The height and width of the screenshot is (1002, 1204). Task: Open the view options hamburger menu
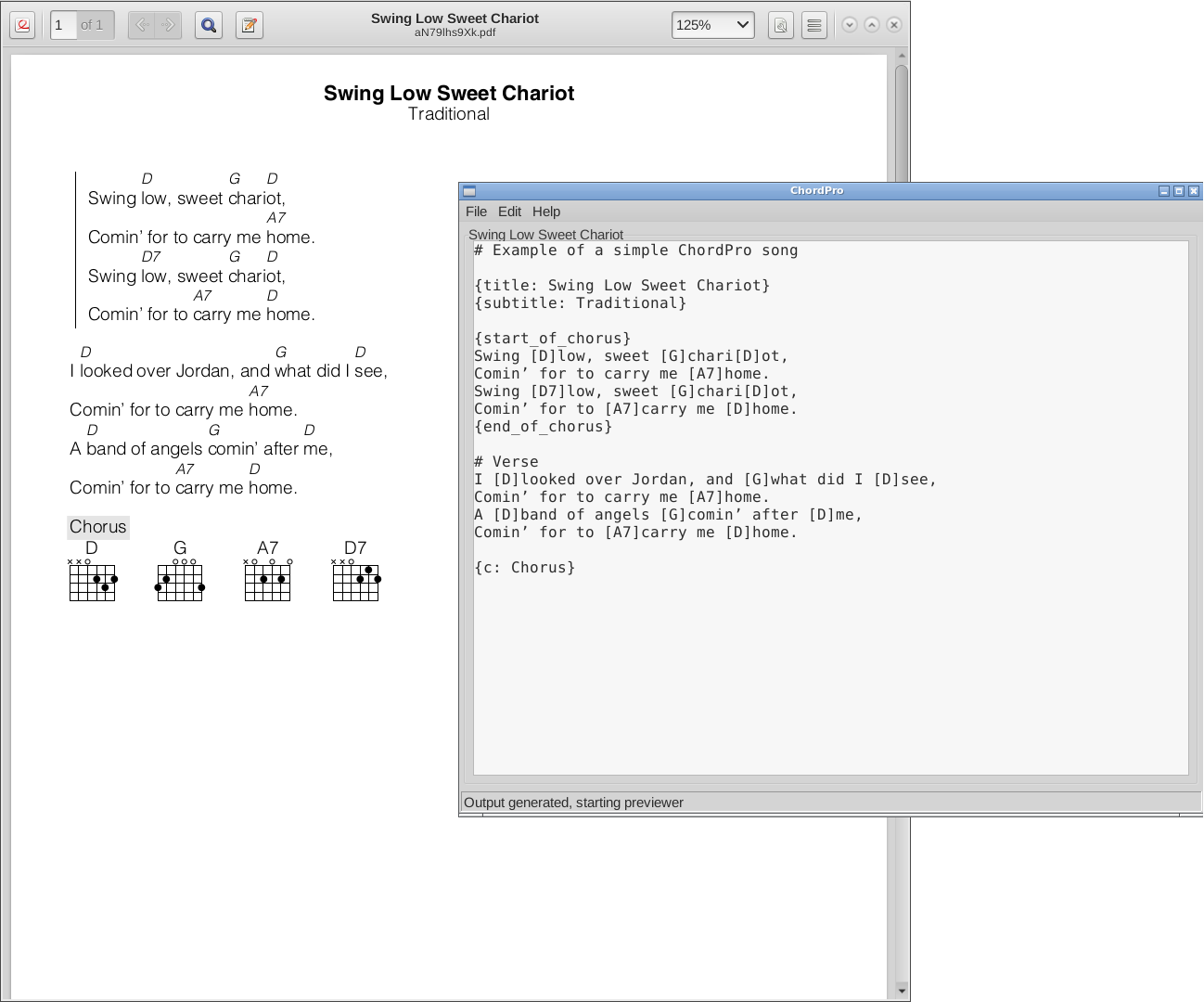(x=813, y=25)
